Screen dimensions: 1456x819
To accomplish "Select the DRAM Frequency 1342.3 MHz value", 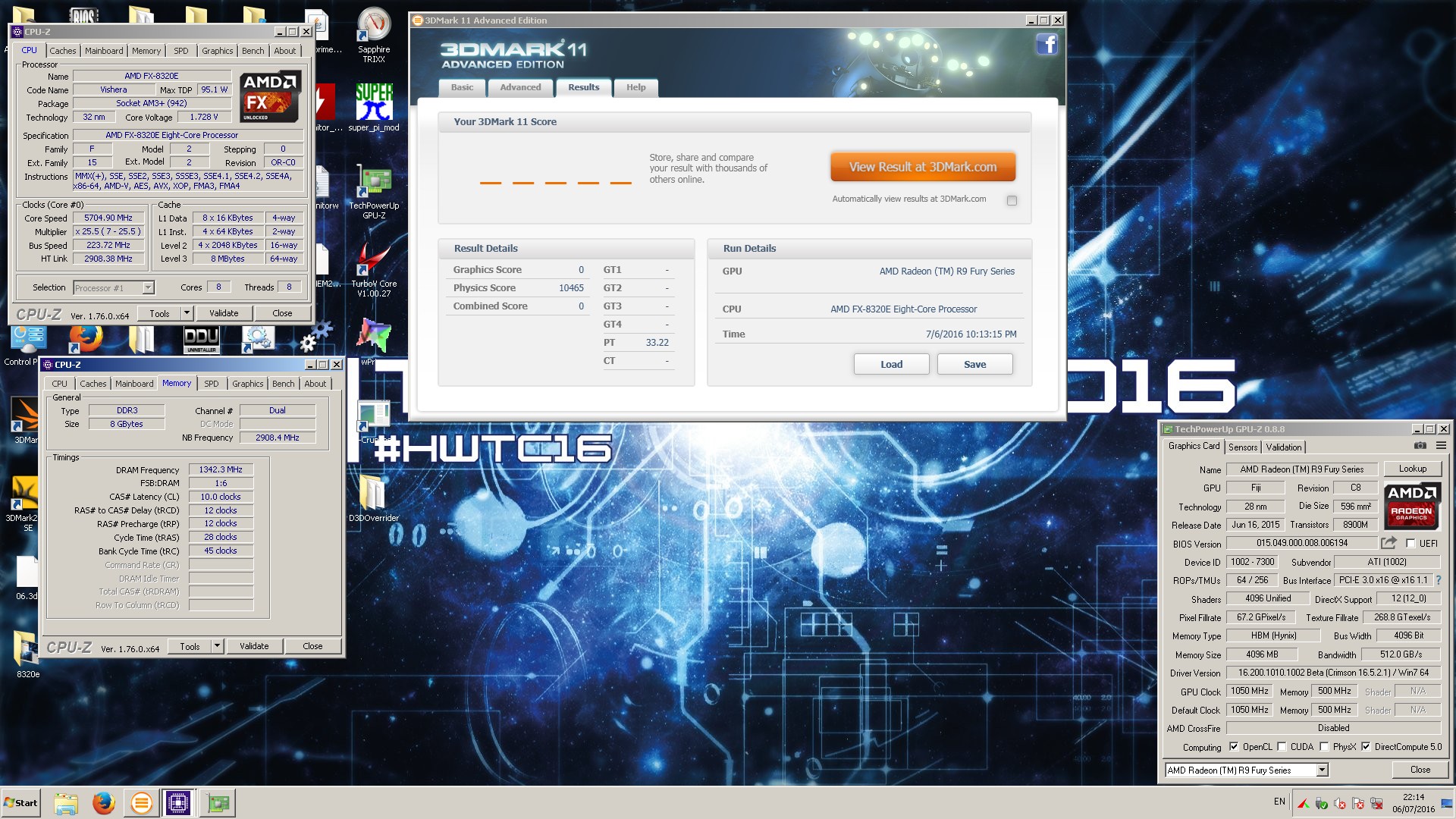I will point(221,469).
